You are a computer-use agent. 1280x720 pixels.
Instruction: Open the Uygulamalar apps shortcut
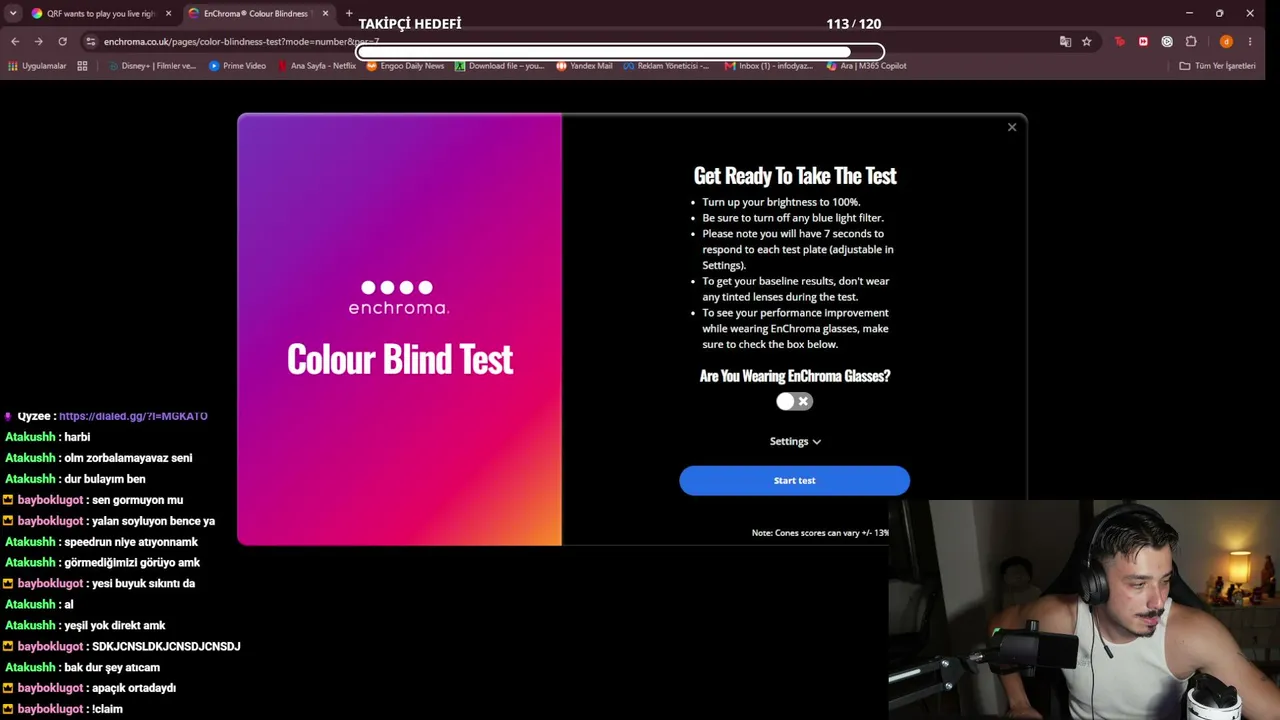click(x=37, y=66)
